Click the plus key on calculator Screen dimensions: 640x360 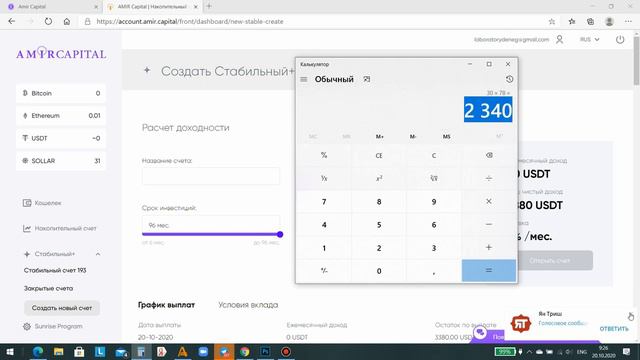[489, 247]
